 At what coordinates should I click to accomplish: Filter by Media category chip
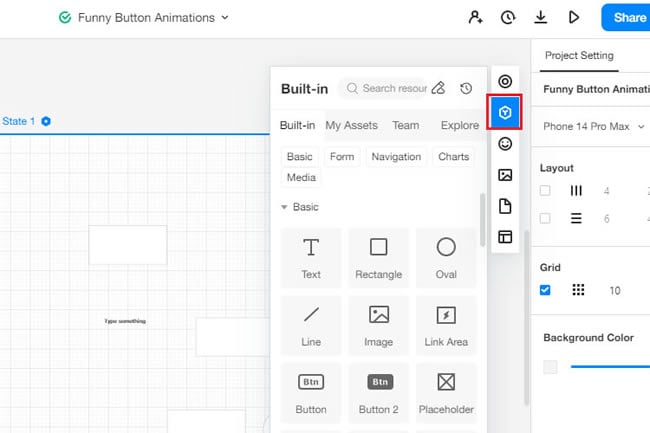tap(301, 177)
